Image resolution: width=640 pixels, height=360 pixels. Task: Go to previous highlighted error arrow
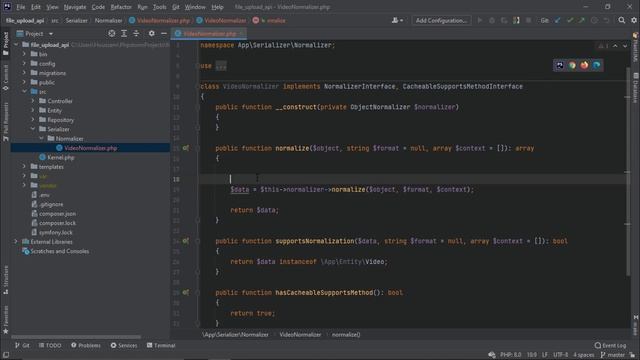tap(615, 46)
